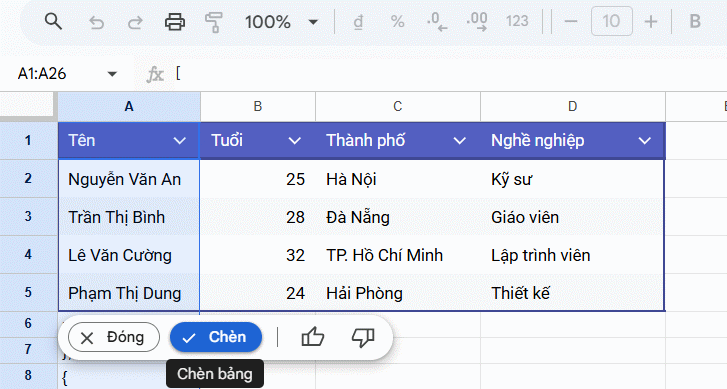Click into the formula bar

(450, 74)
